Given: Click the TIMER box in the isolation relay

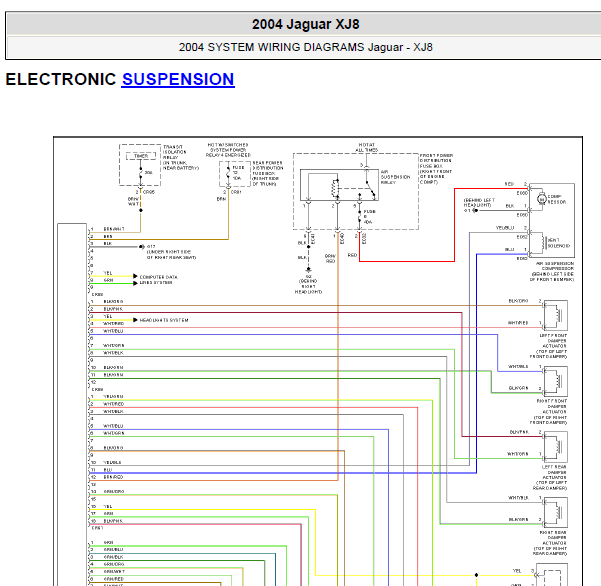Looking at the screenshot, I should [141, 156].
